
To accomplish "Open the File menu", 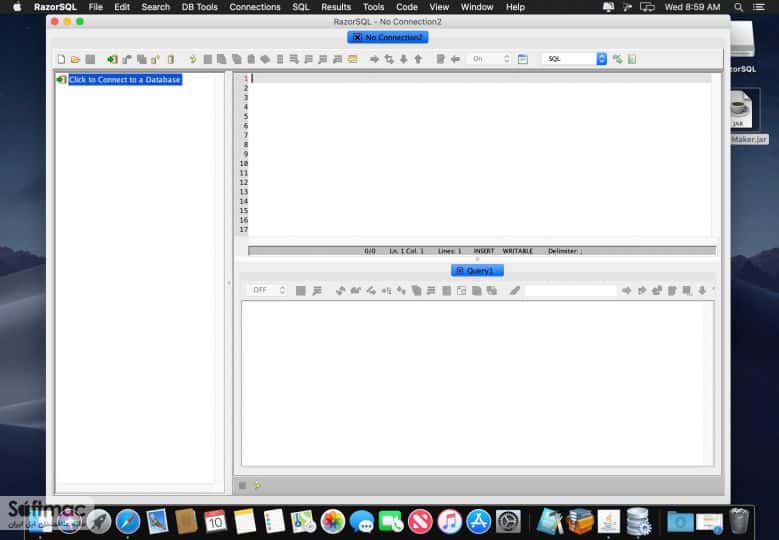I will point(95,7).
